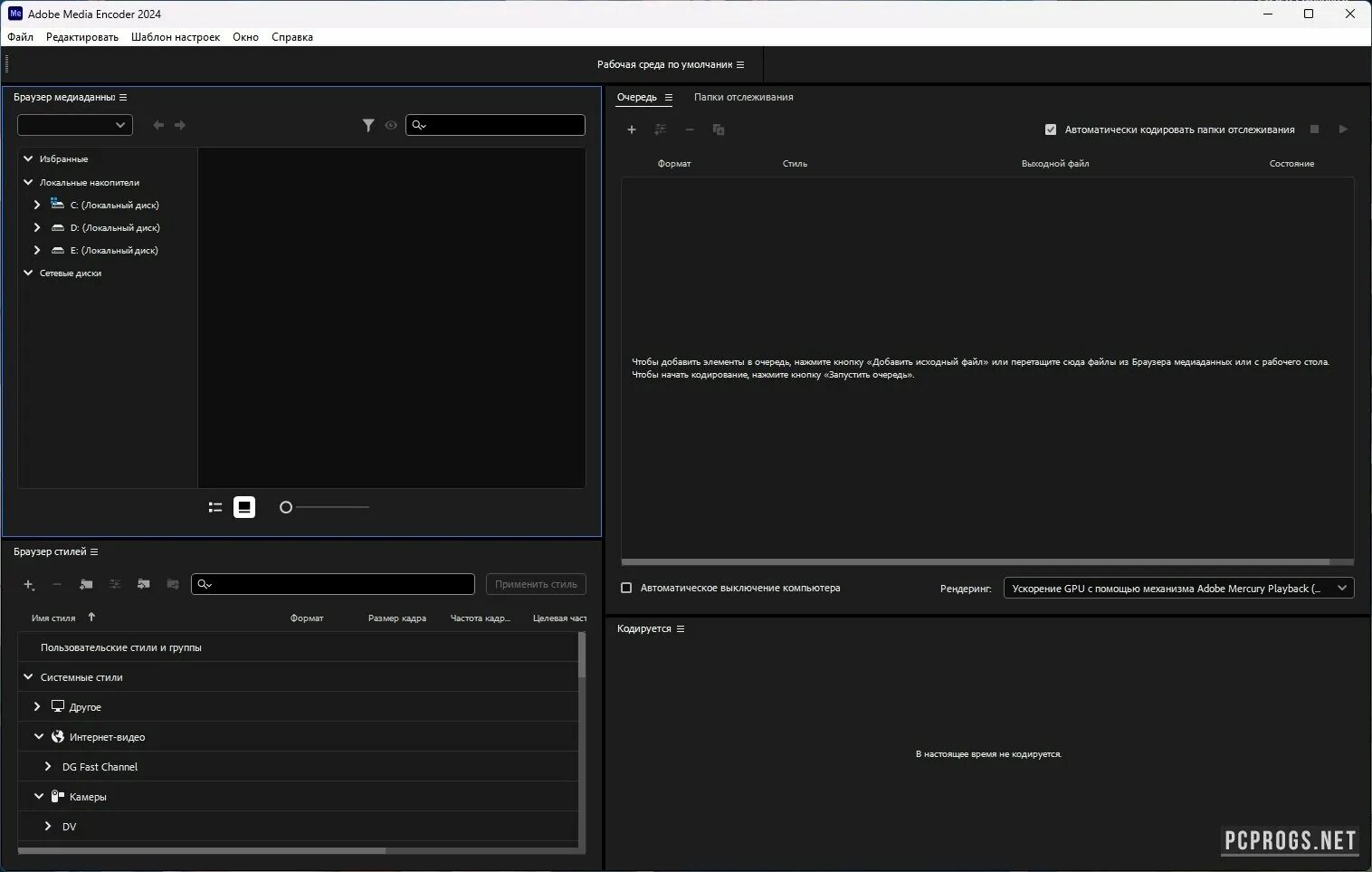Screen dimensions: 1372x872
Task: Open the Справка menu
Action: [x=292, y=37]
